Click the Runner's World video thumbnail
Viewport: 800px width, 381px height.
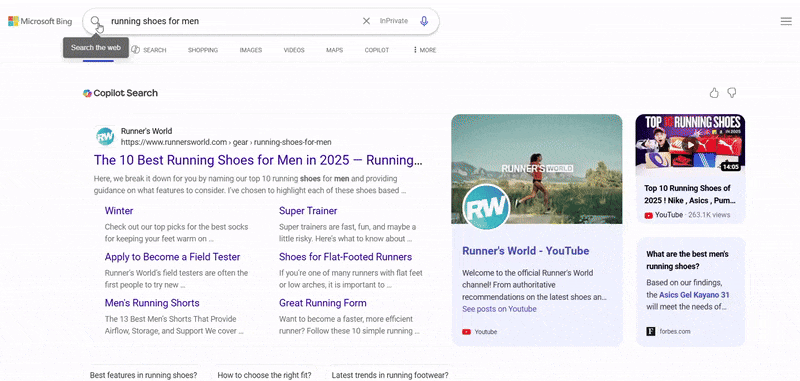coord(537,169)
